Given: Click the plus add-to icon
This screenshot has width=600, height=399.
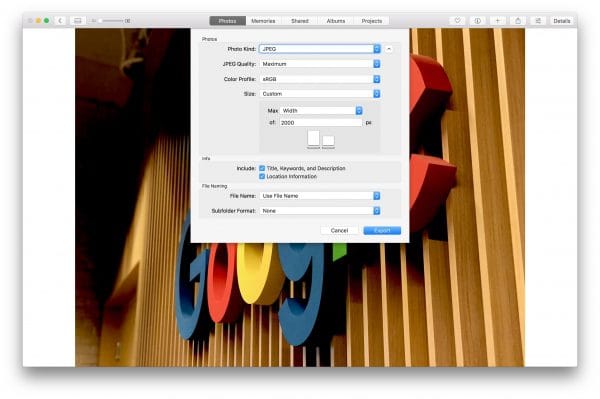Looking at the screenshot, I should pos(498,21).
